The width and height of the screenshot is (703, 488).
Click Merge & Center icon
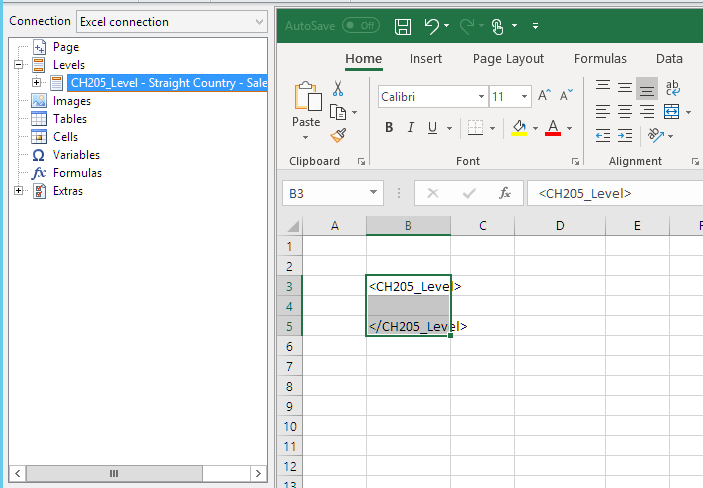coord(672,111)
